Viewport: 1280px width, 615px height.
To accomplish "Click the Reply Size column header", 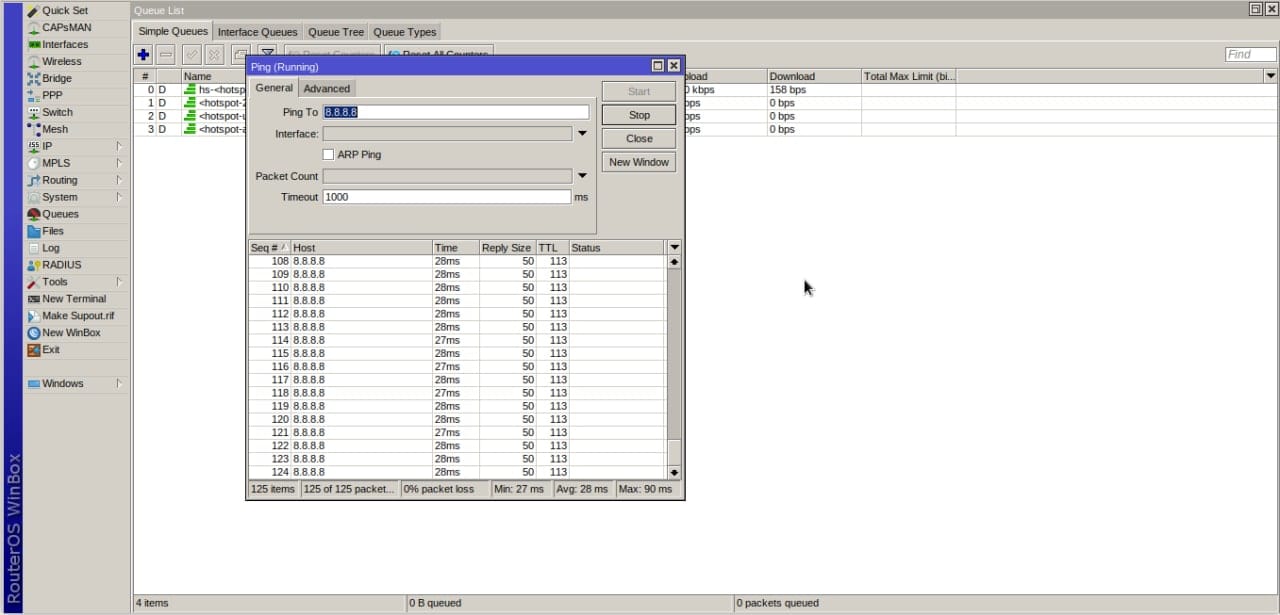I will point(507,248).
